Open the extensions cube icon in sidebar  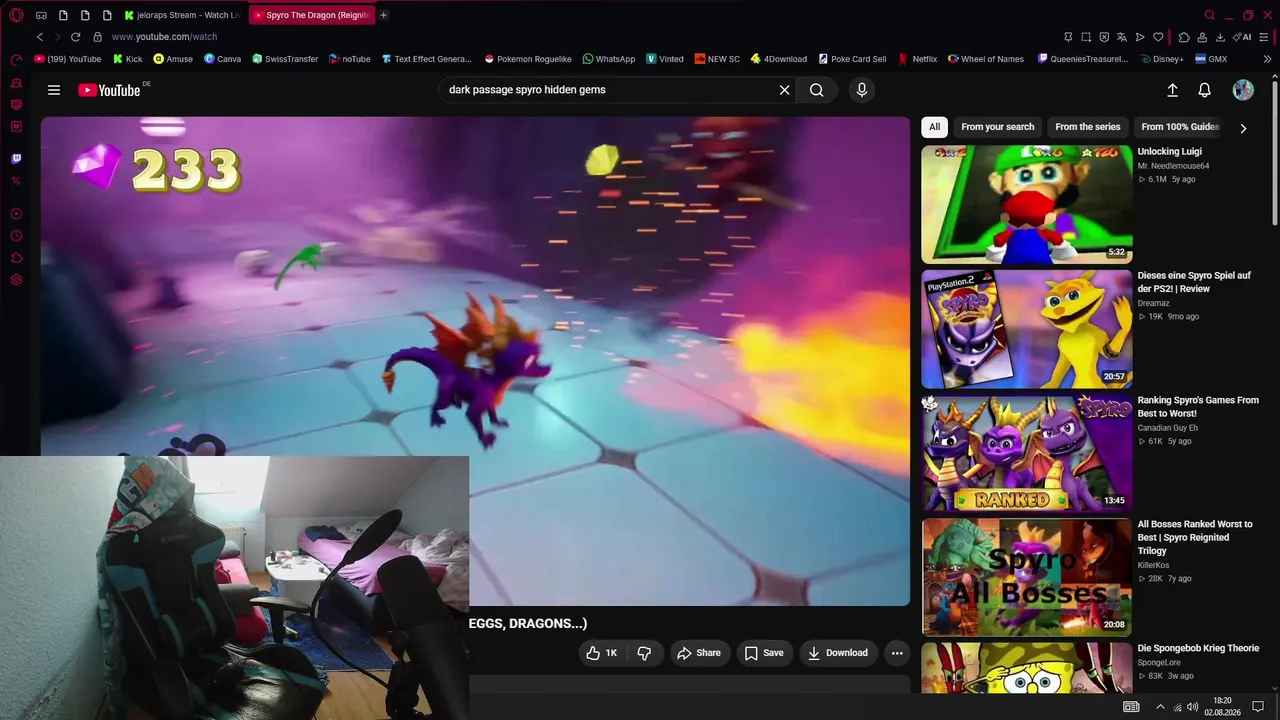(16, 258)
